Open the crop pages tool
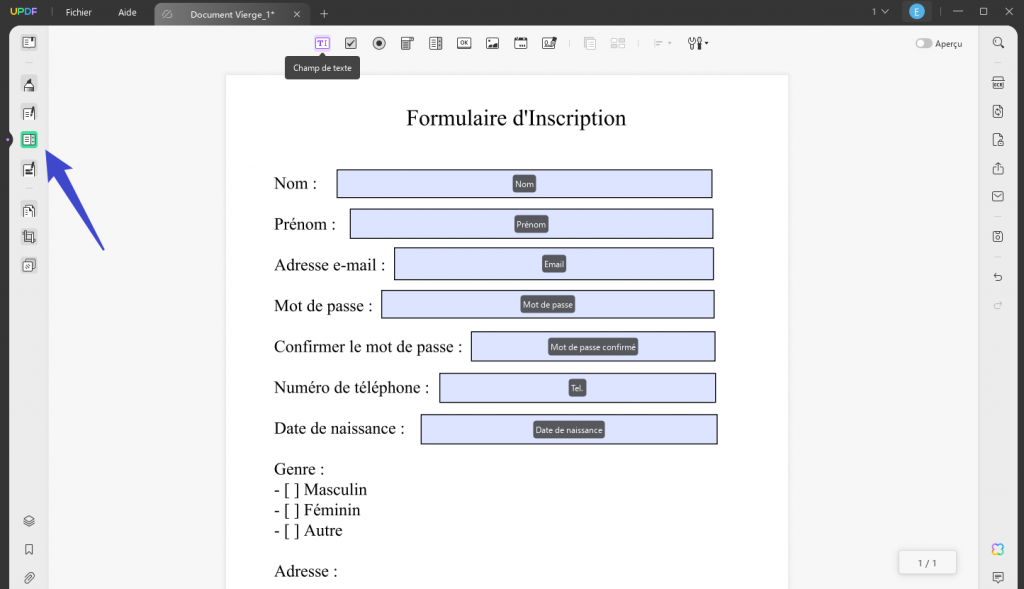 [28, 237]
